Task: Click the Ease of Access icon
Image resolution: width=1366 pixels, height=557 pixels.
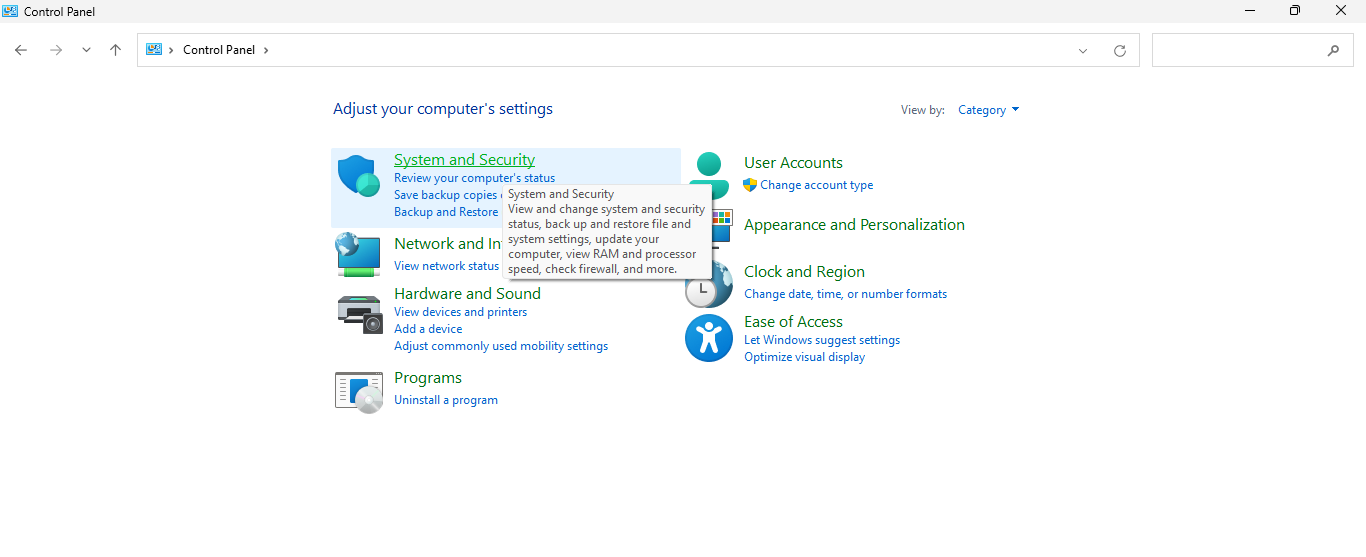Action: click(708, 338)
